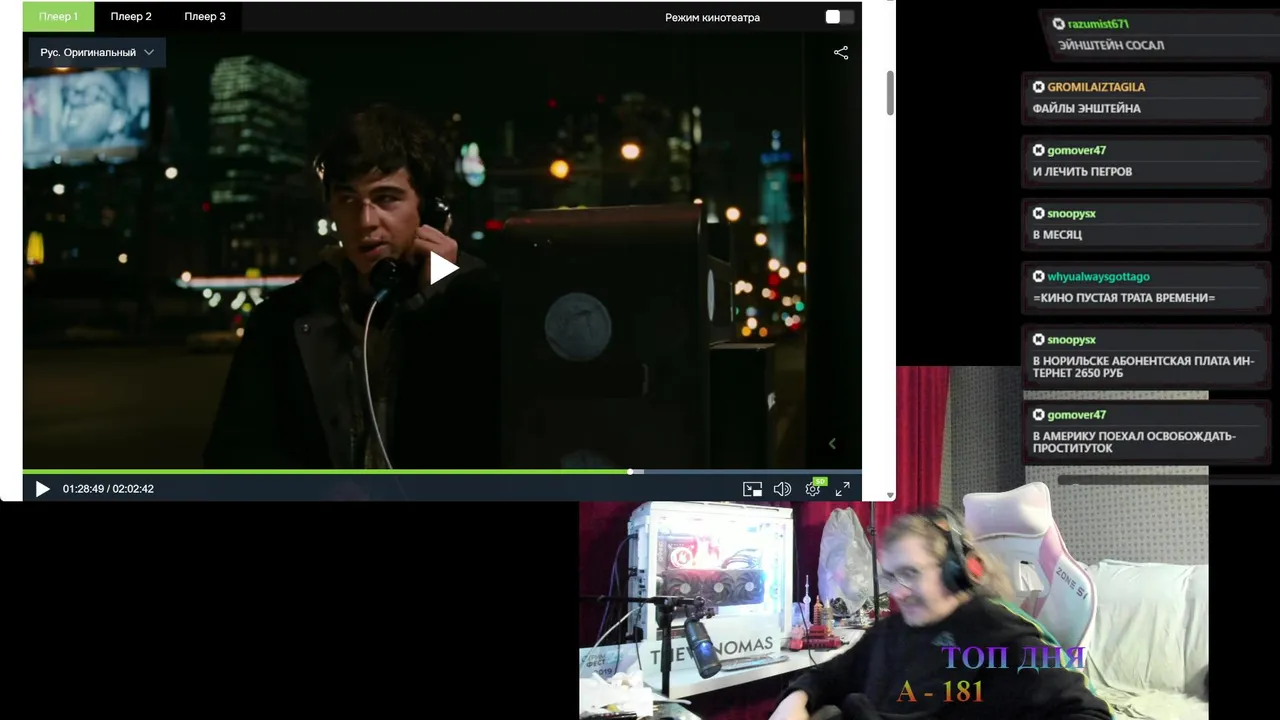Click the left chevron arrow on video

(x=832, y=443)
